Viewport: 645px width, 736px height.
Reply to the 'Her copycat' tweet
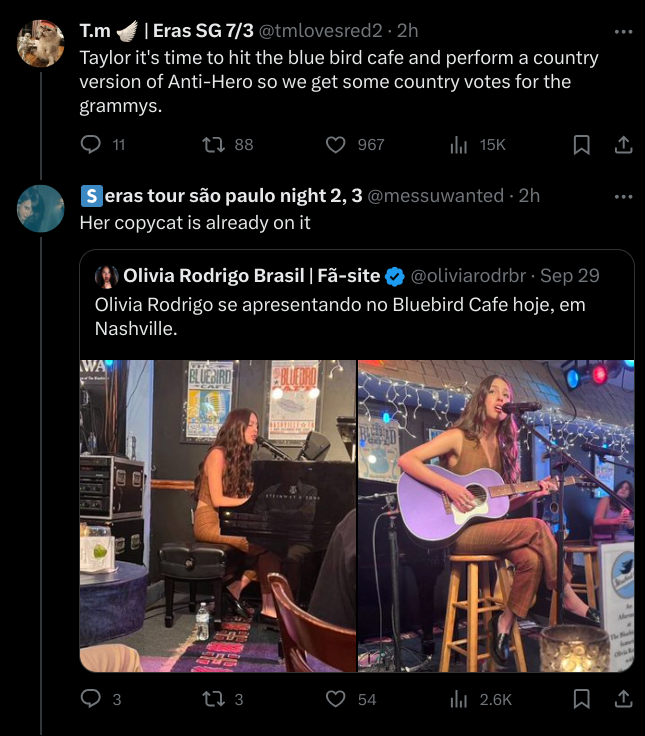pyautogui.click(x=91, y=699)
